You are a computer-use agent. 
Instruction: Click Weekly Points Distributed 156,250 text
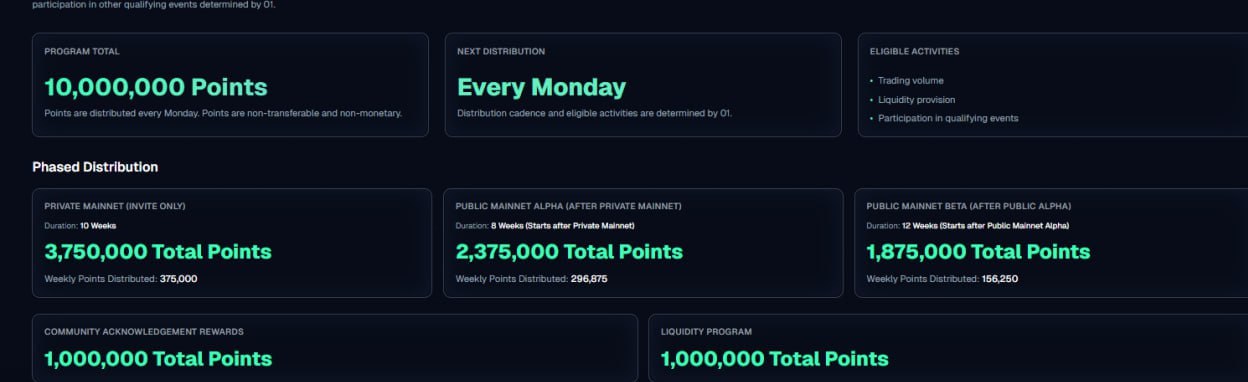(x=942, y=279)
